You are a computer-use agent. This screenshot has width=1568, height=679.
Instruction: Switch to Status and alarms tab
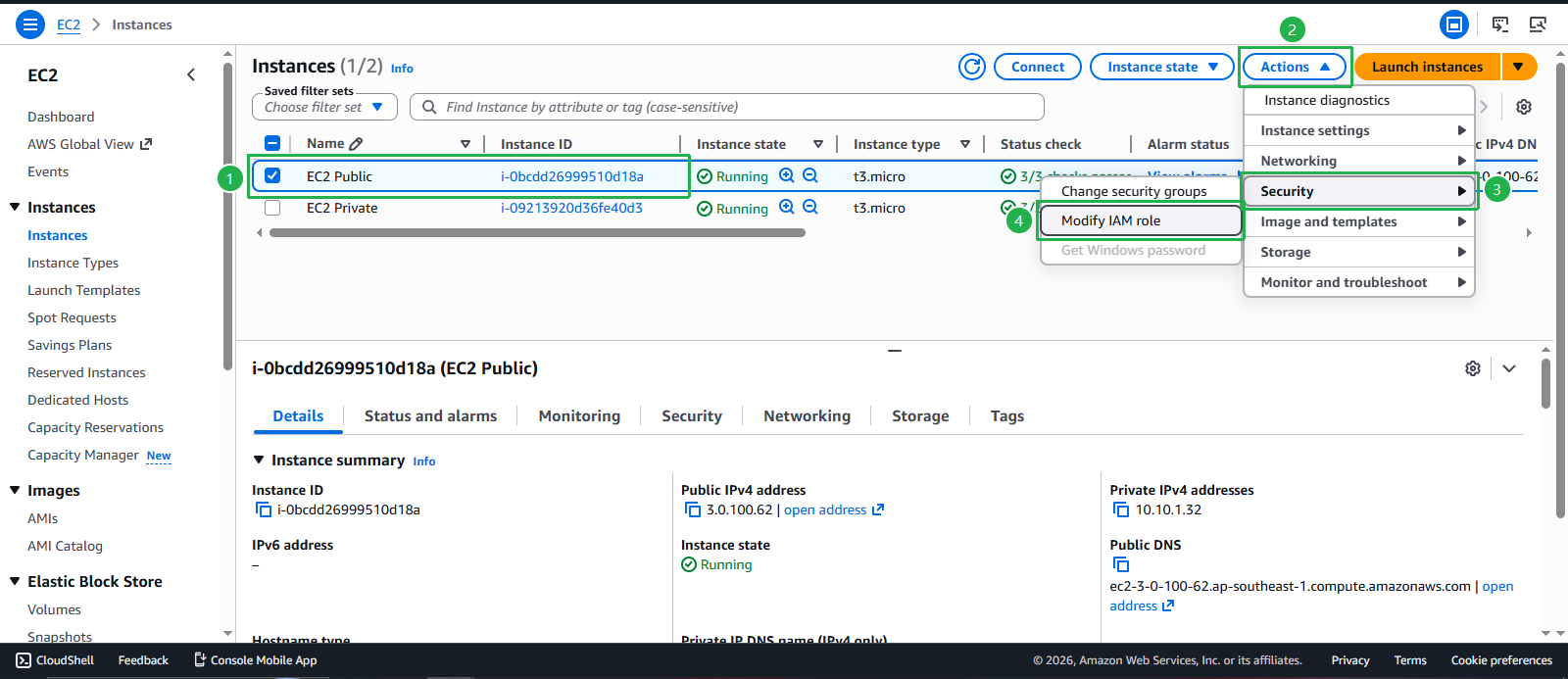click(430, 415)
